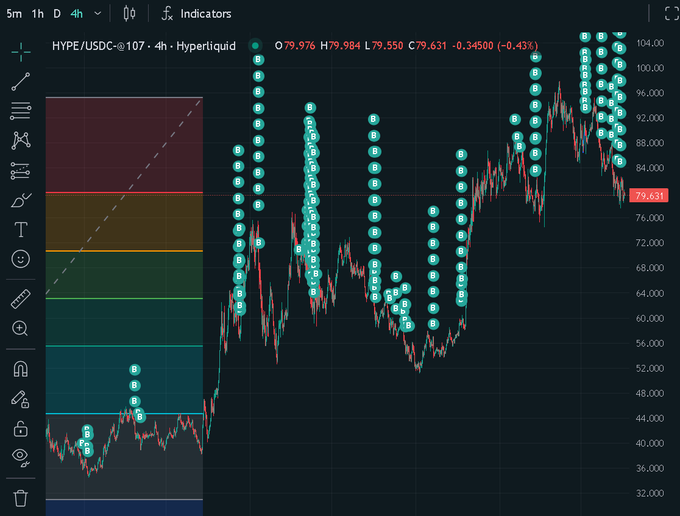Click the open value O79.976
Screen dimensions: 680x516
(x=295, y=46)
